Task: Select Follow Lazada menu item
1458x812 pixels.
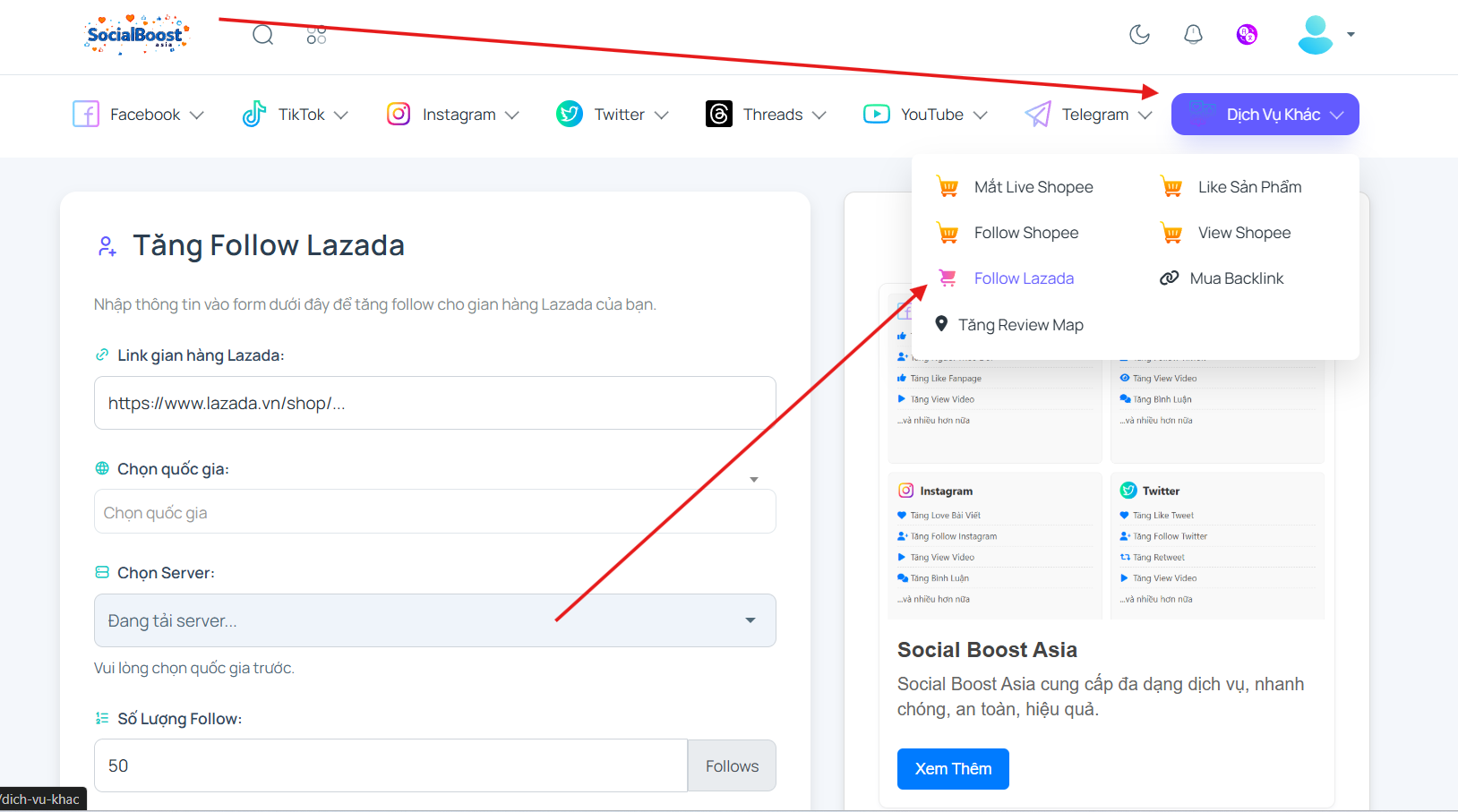Action: pos(1024,278)
